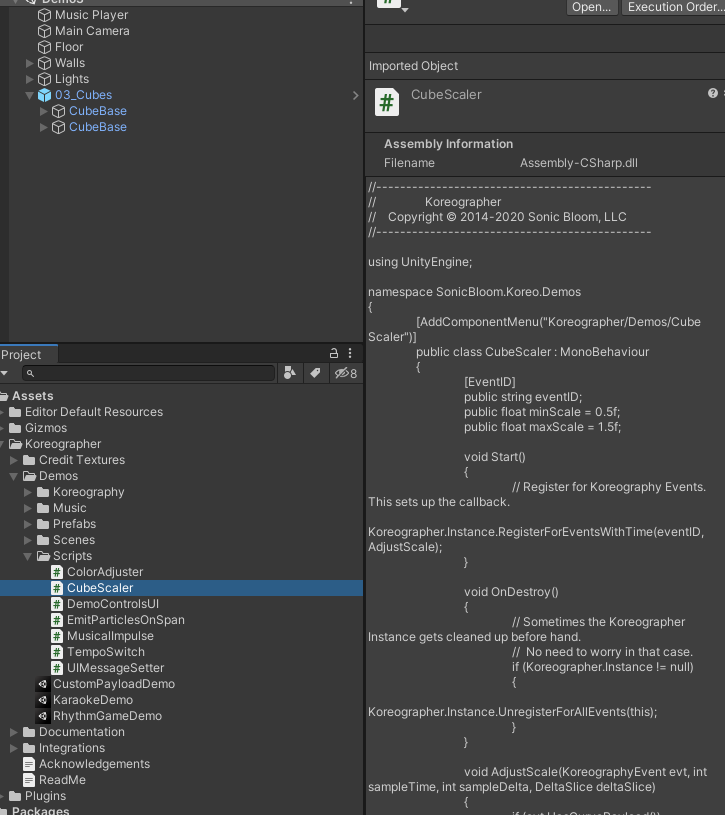The height and width of the screenshot is (815, 725).
Task: Collapse the Demos folder arrow
Action: (14, 477)
